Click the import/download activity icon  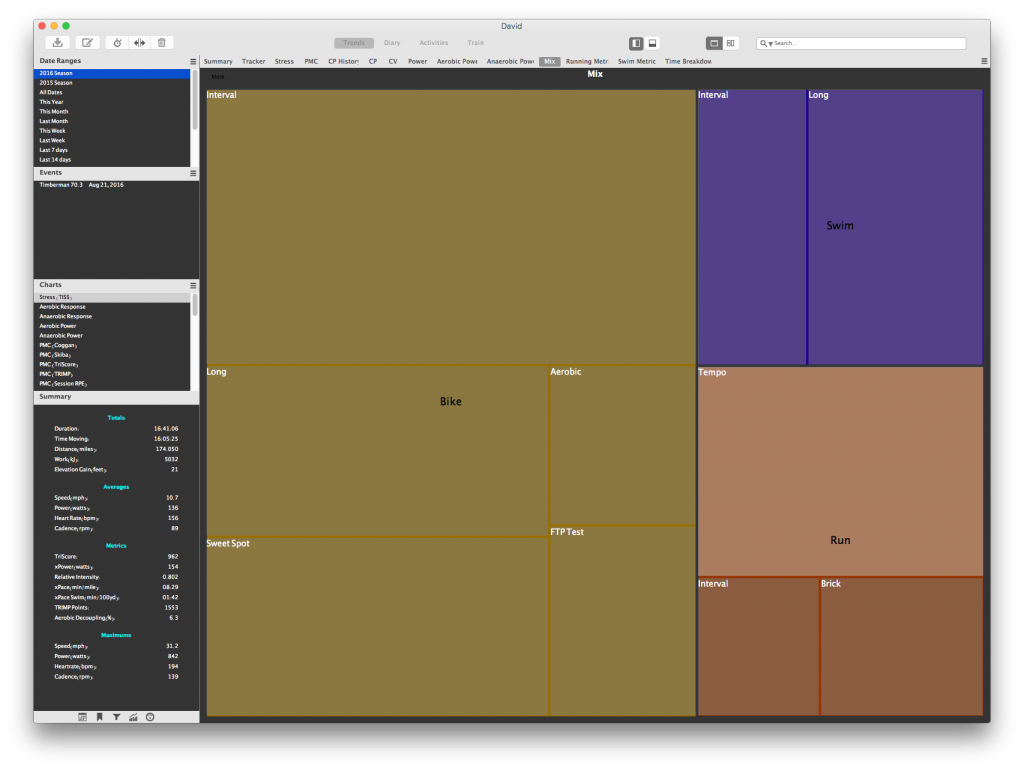tap(57, 43)
